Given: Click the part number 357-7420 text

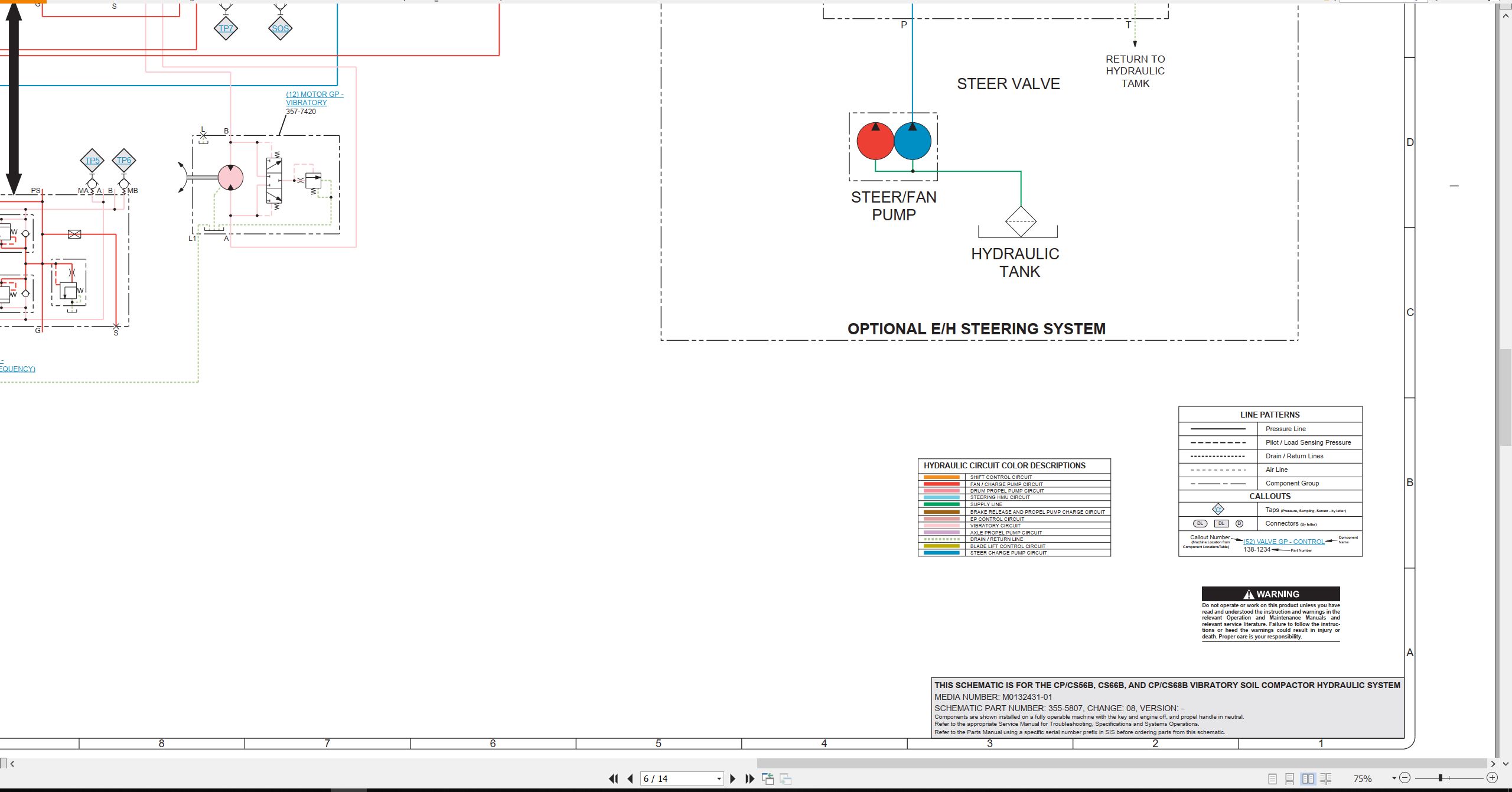Looking at the screenshot, I should pyautogui.click(x=301, y=111).
